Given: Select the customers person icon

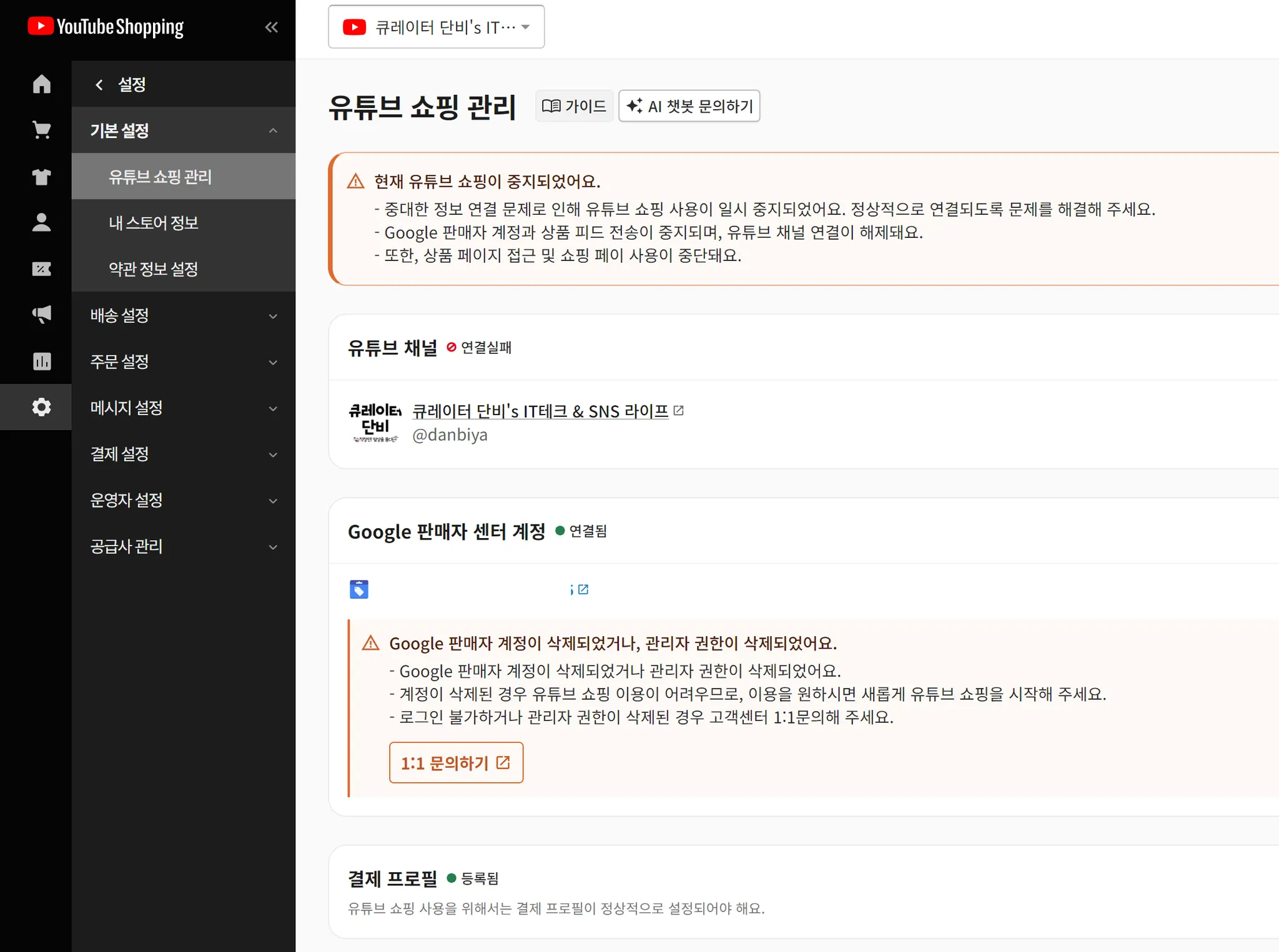Looking at the screenshot, I should pyautogui.click(x=41, y=223).
